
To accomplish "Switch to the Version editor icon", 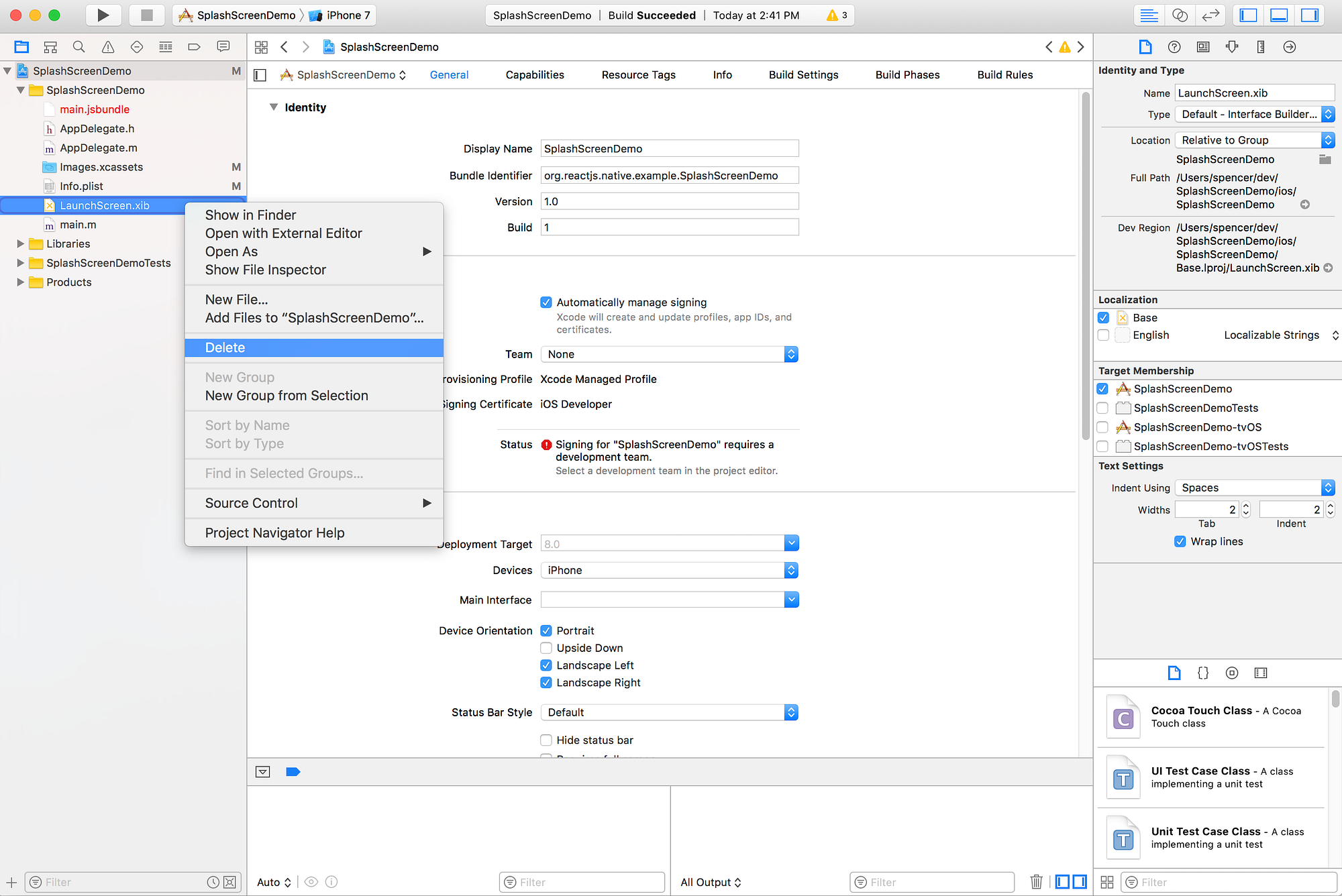I will click(1210, 15).
